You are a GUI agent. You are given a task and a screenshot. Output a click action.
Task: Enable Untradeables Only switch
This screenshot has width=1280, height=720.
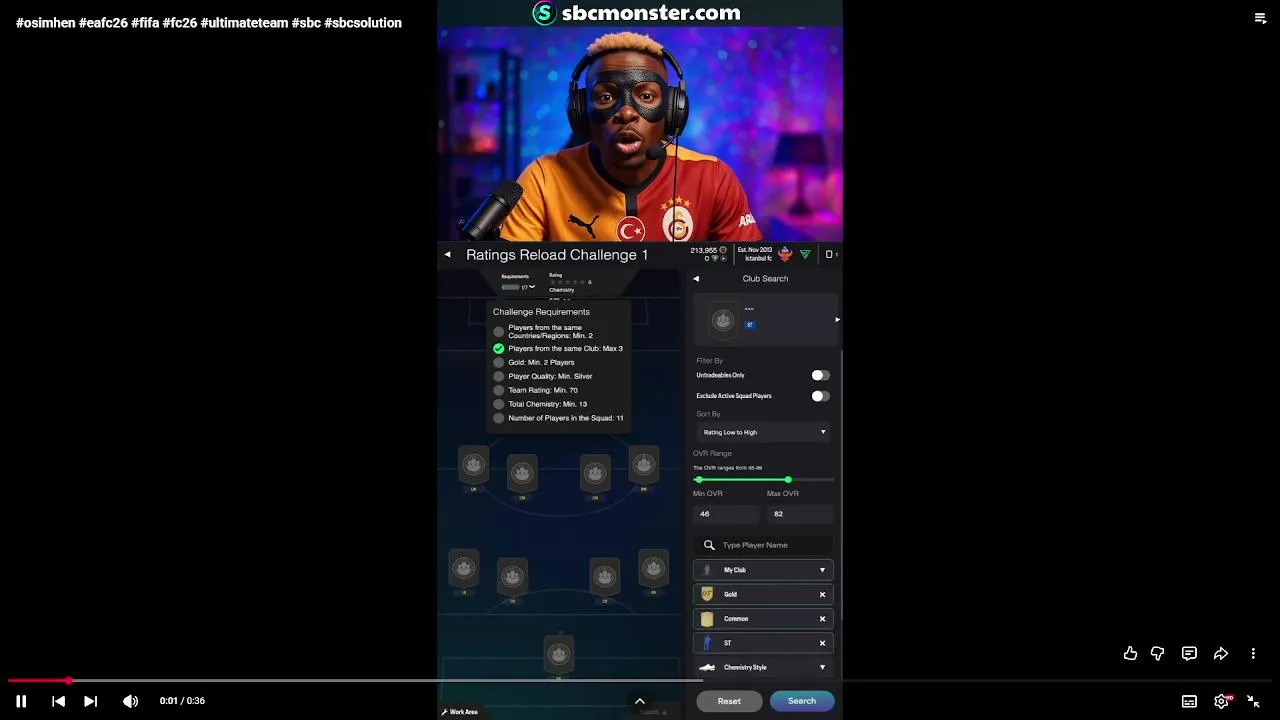(x=820, y=375)
